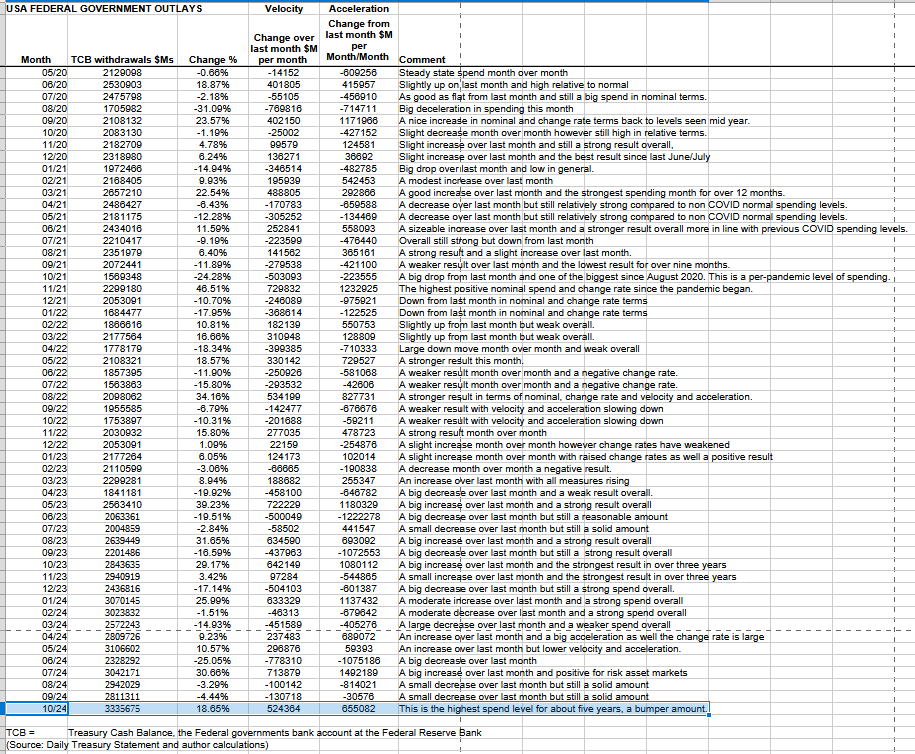The height and width of the screenshot is (754, 915).
Task: Select the 'Change %' header cell
Action: point(213,60)
